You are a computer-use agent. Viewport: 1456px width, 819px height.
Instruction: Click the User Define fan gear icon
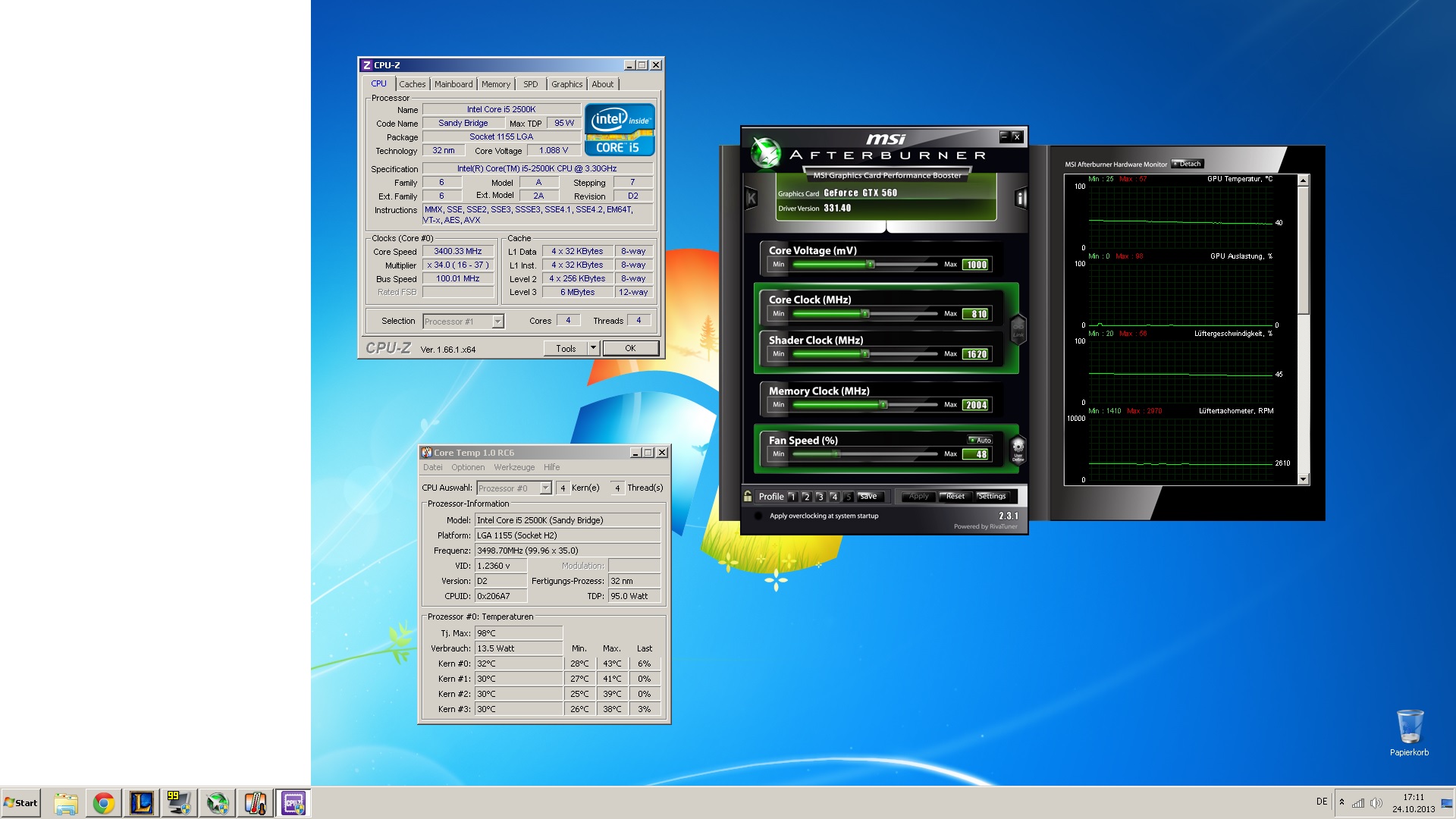[1018, 448]
